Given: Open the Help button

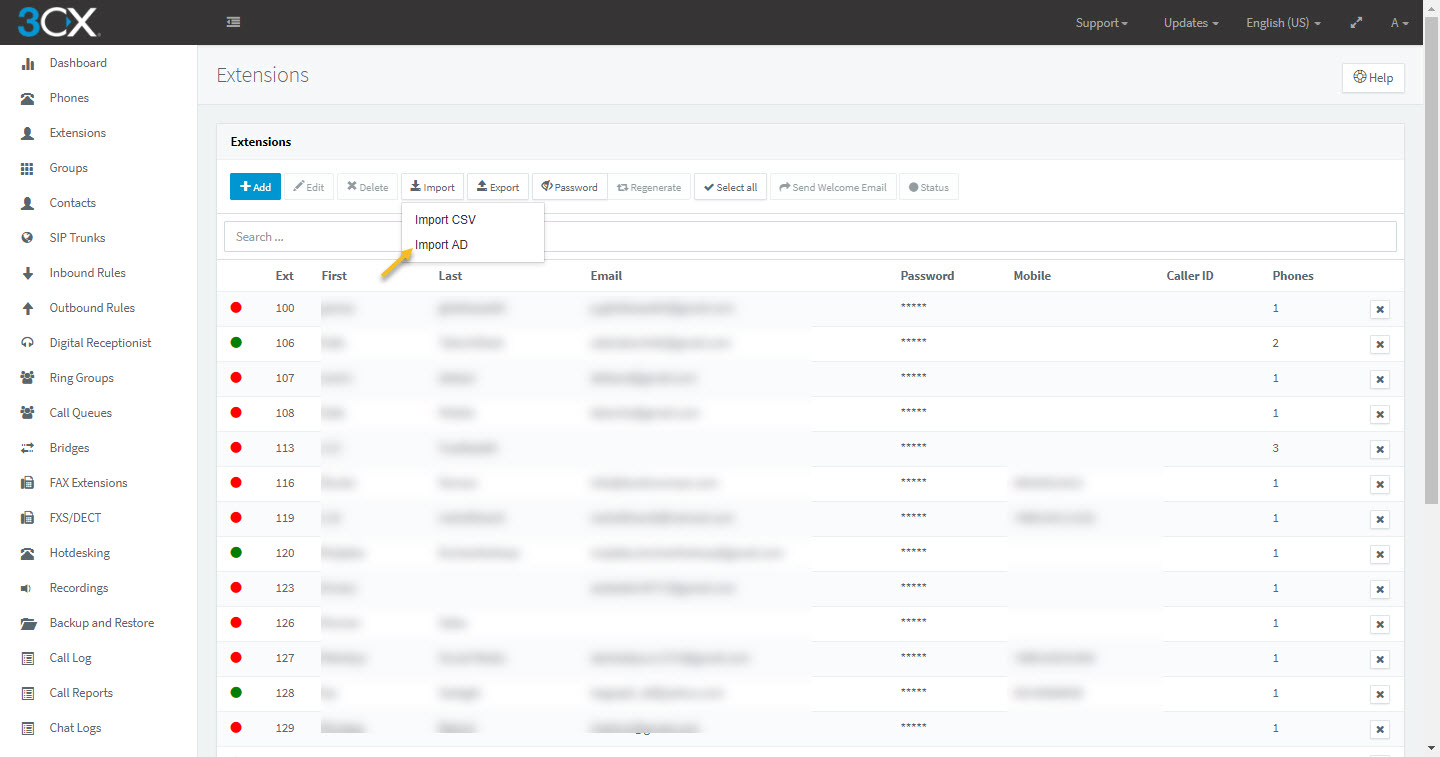Looking at the screenshot, I should tap(1373, 78).
